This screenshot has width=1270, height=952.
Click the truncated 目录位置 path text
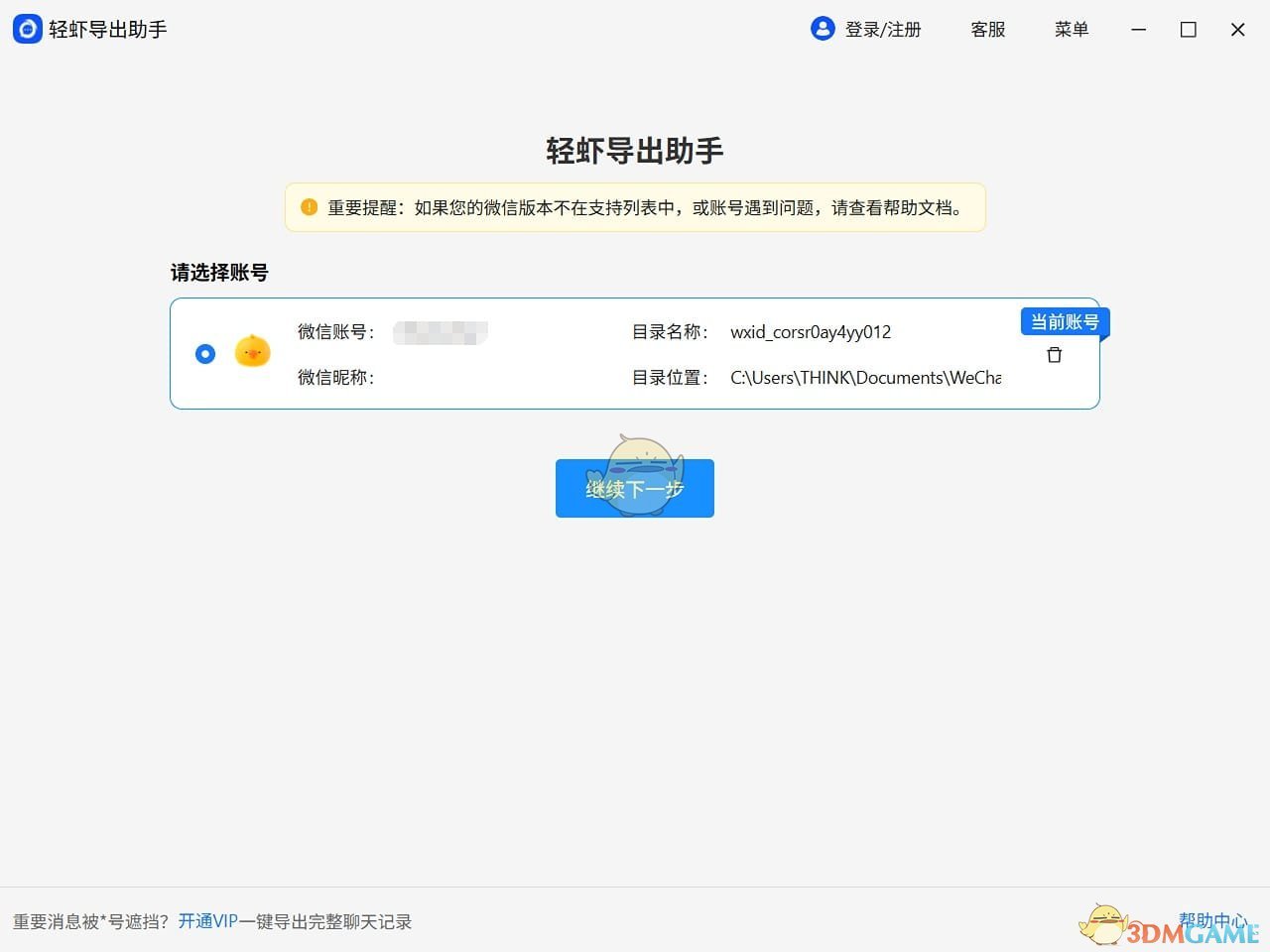click(865, 378)
